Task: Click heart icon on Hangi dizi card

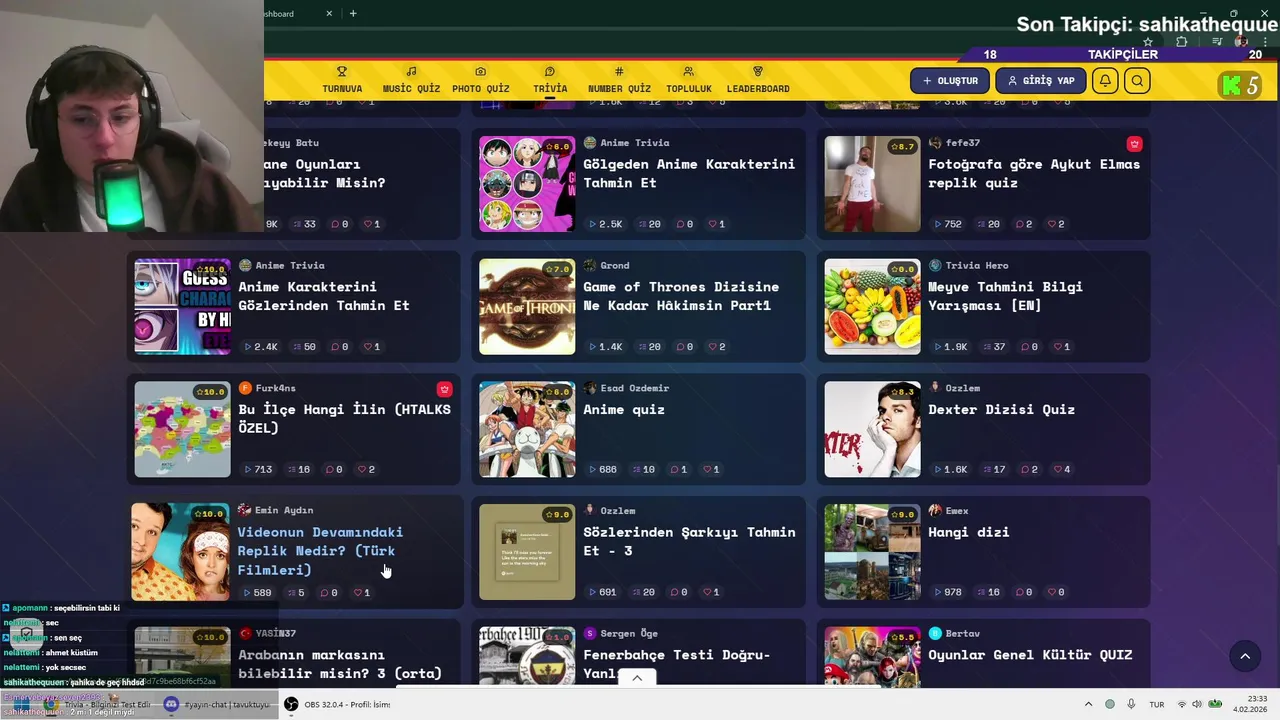Action: 1055,592
